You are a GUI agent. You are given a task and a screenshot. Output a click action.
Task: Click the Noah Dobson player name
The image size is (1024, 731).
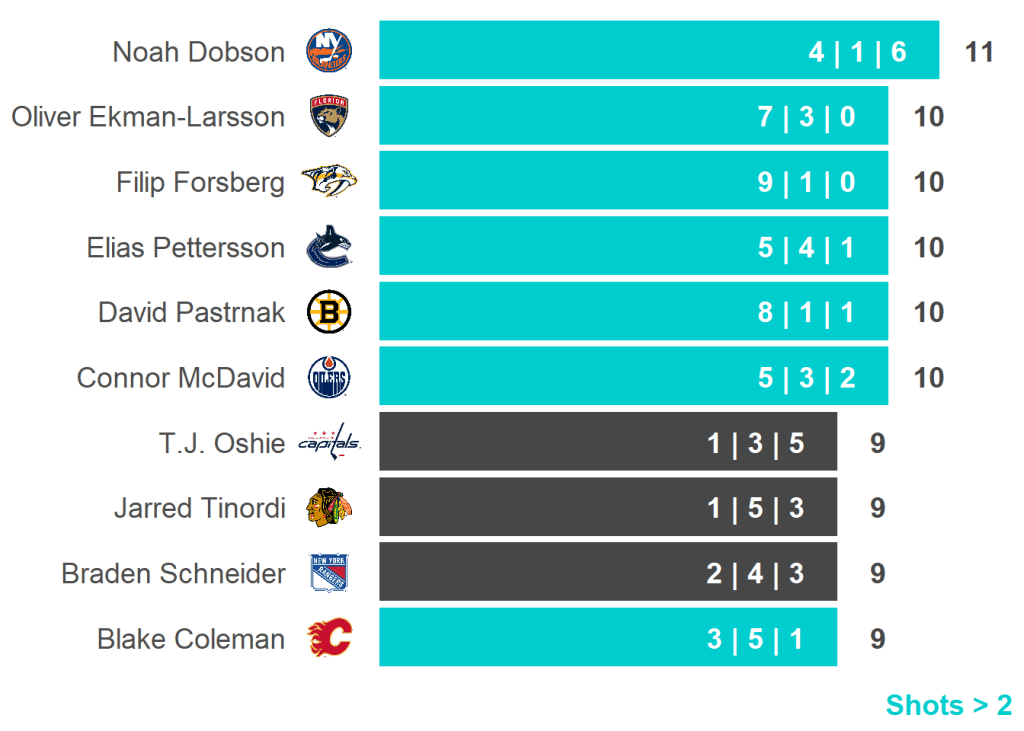click(198, 52)
